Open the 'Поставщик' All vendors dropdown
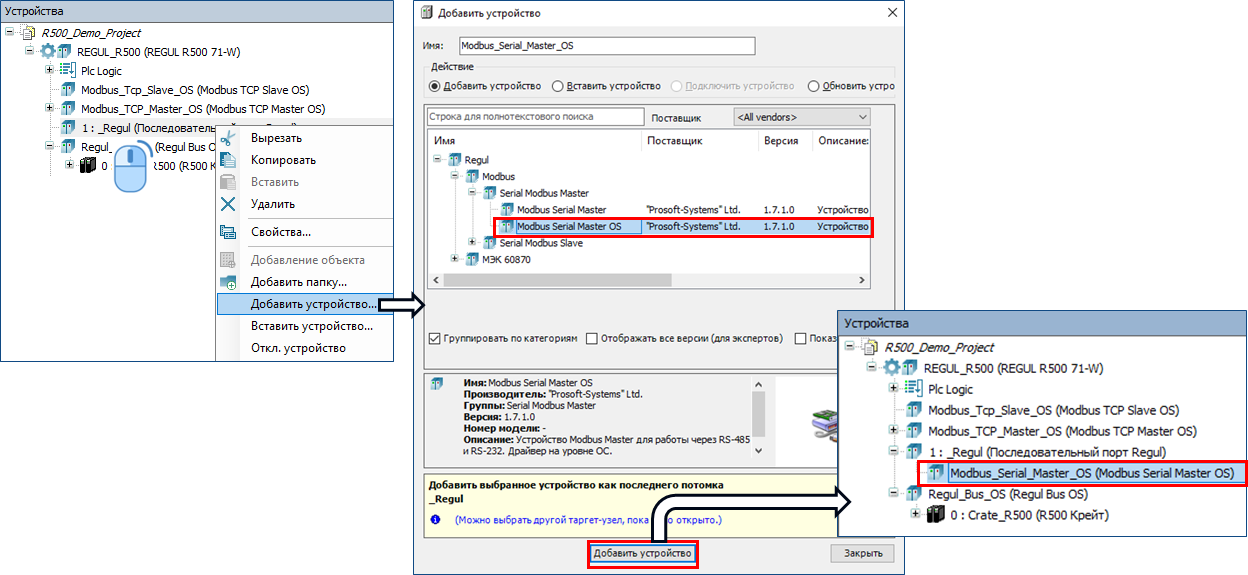The height and width of the screenshot is (575, 1248). (x=802, y=117)
